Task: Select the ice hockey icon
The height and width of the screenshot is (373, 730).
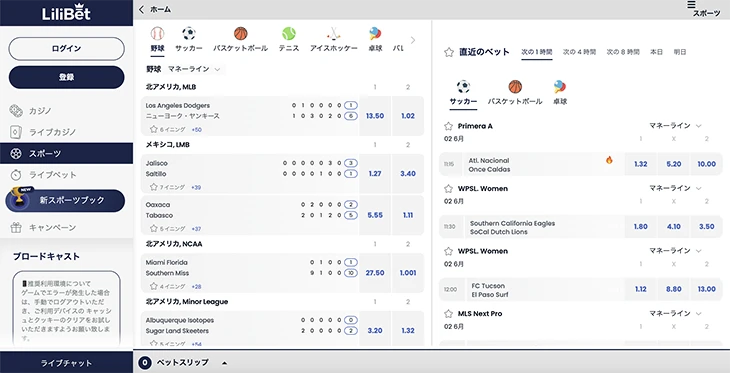Action: [x=333, y=34]
